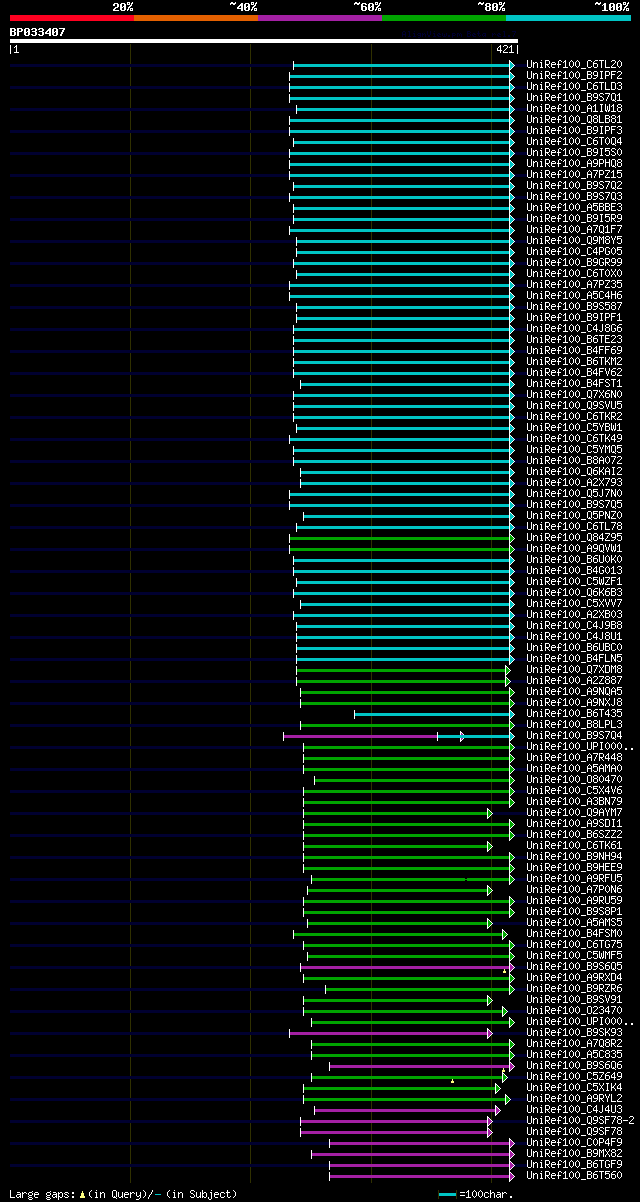Select hit label UniRef100_B8A072

574,460
